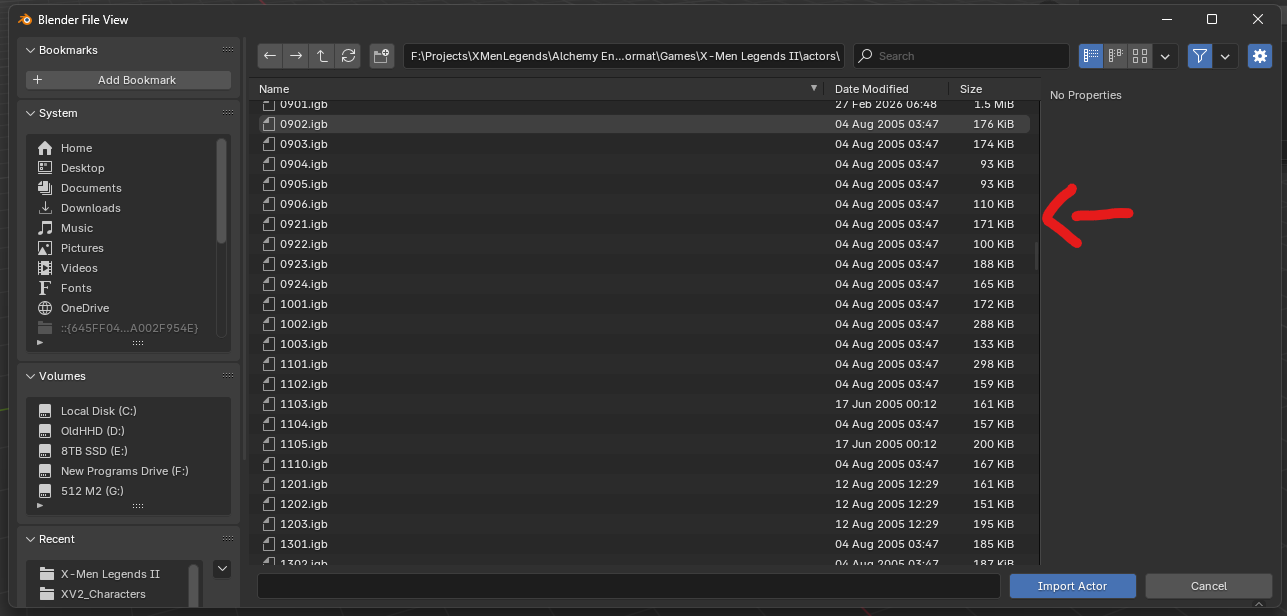Select file 0921.igb
1287x616 pixels.
[x=643, y=224]
